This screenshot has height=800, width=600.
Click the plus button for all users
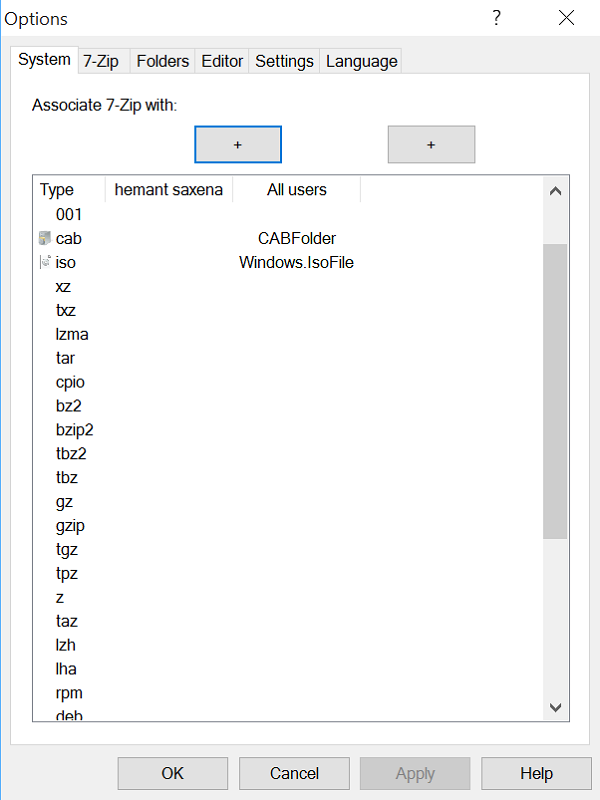(x=431, y=144)
